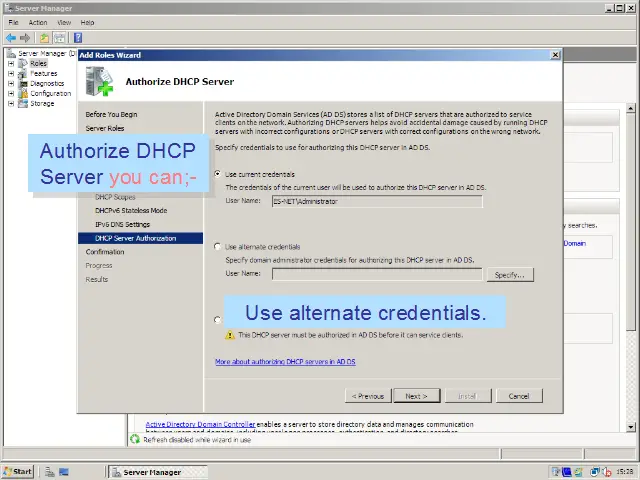
Task: Click the Diagnostics node icon in tree
Action: (x=23, y=83)
